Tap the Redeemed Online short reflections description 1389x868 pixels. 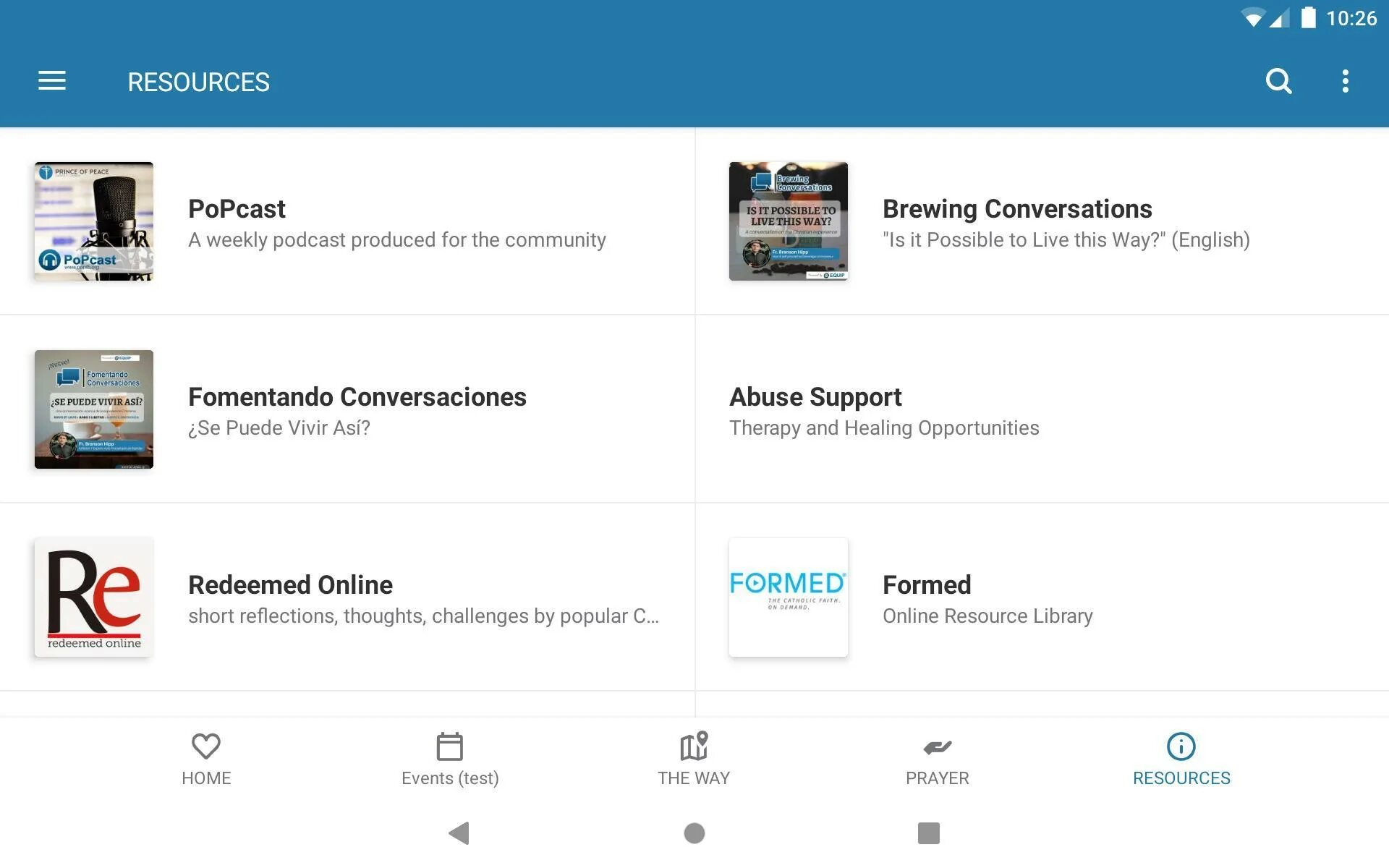[423, 616]
